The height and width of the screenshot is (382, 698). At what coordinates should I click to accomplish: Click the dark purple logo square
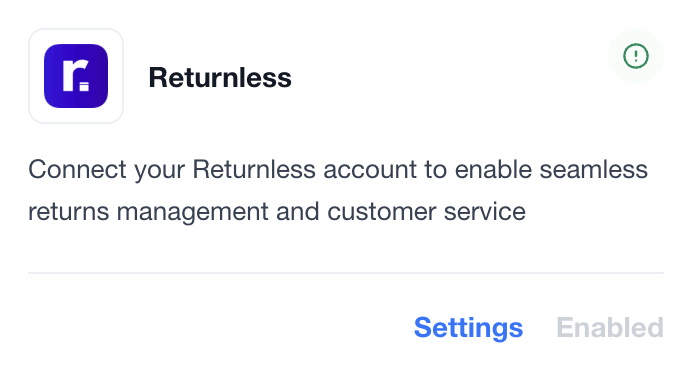pyautogui.click(x=76, y=76)
